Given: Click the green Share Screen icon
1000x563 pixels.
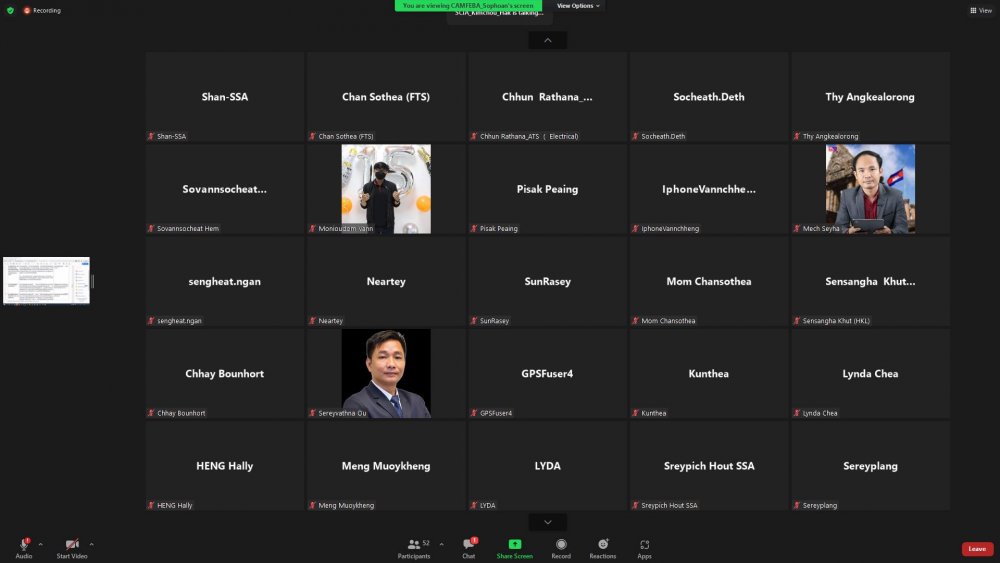Looking at the screenshot, I should click(x=514, y=545).
